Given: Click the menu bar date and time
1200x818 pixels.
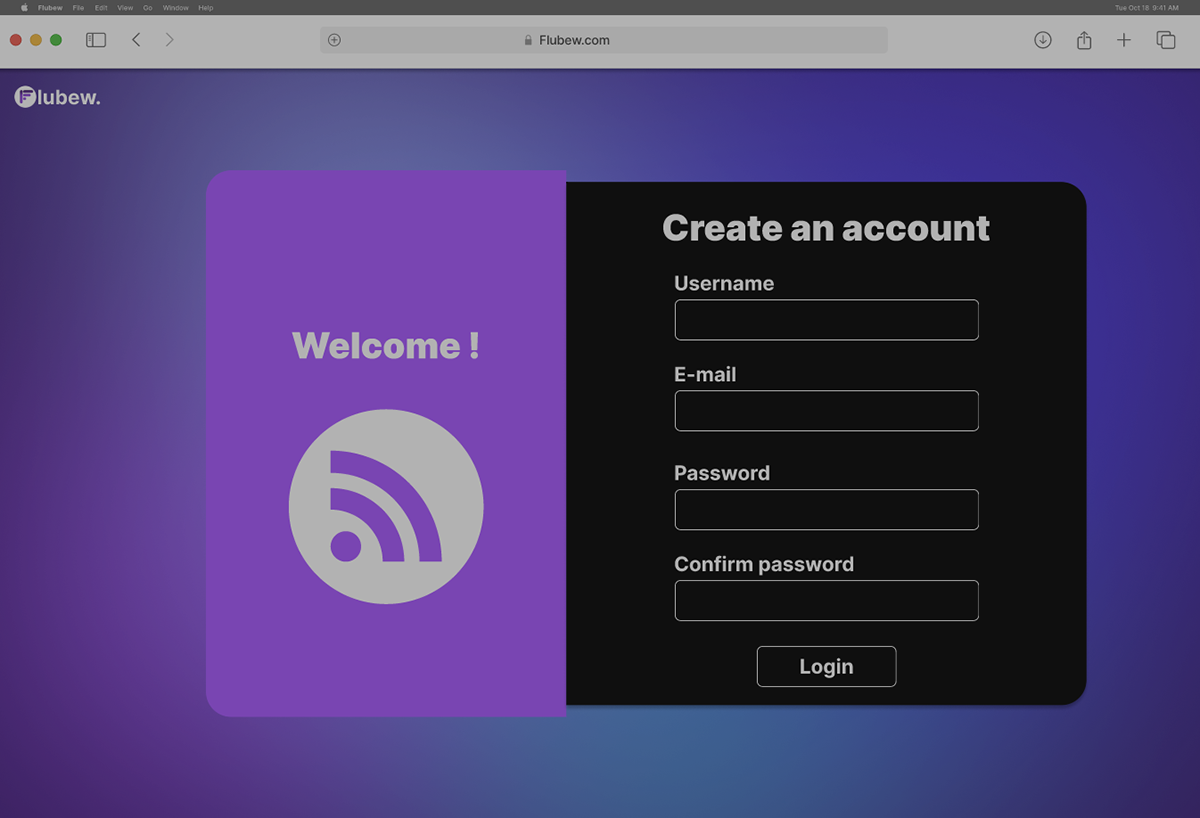Looking at the screenshot, I should (1146, 7).
